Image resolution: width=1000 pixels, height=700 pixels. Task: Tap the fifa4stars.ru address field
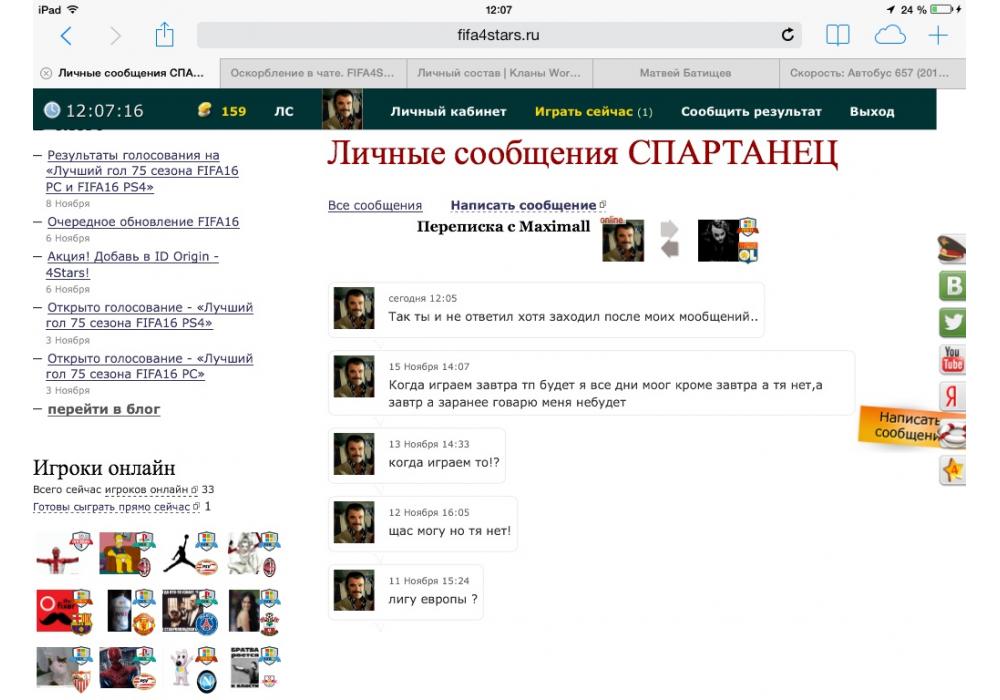[x=498, y=35]
